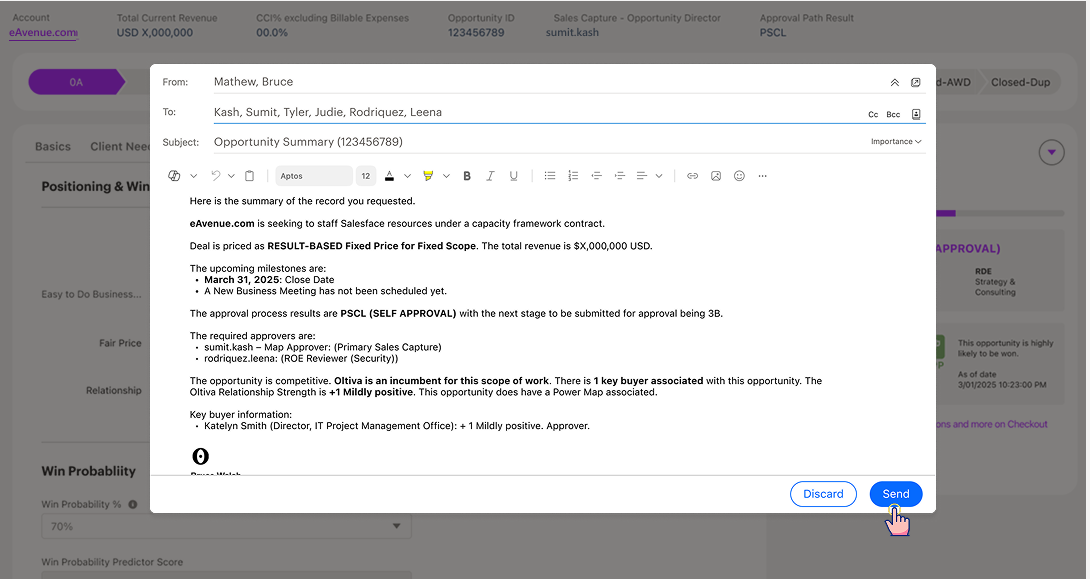
Task: Click the clipboard paste icon
Action: tap(250, 176)
